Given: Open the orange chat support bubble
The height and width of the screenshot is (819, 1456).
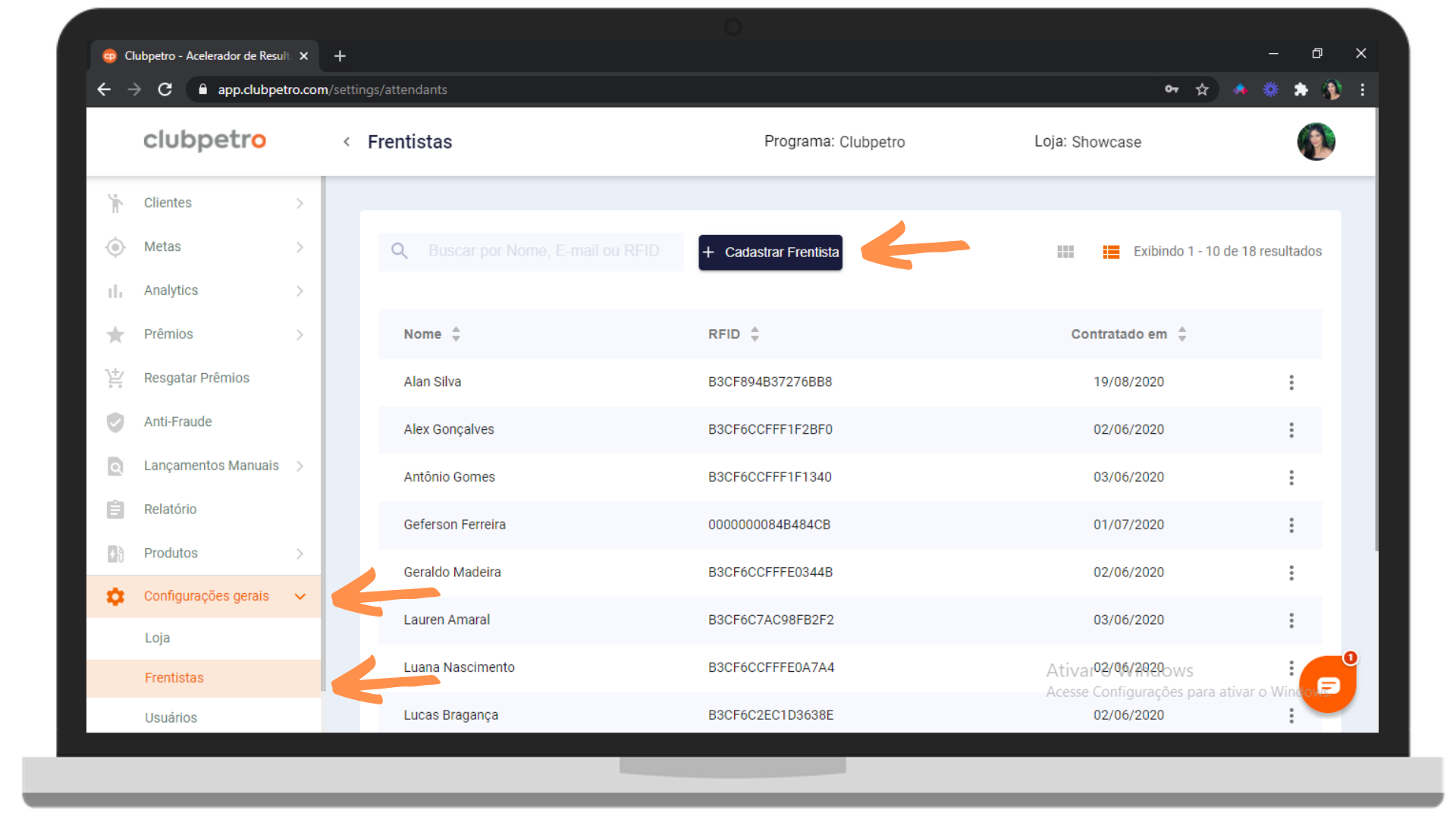Looking at the screenshot, I should pos(1327,685).
